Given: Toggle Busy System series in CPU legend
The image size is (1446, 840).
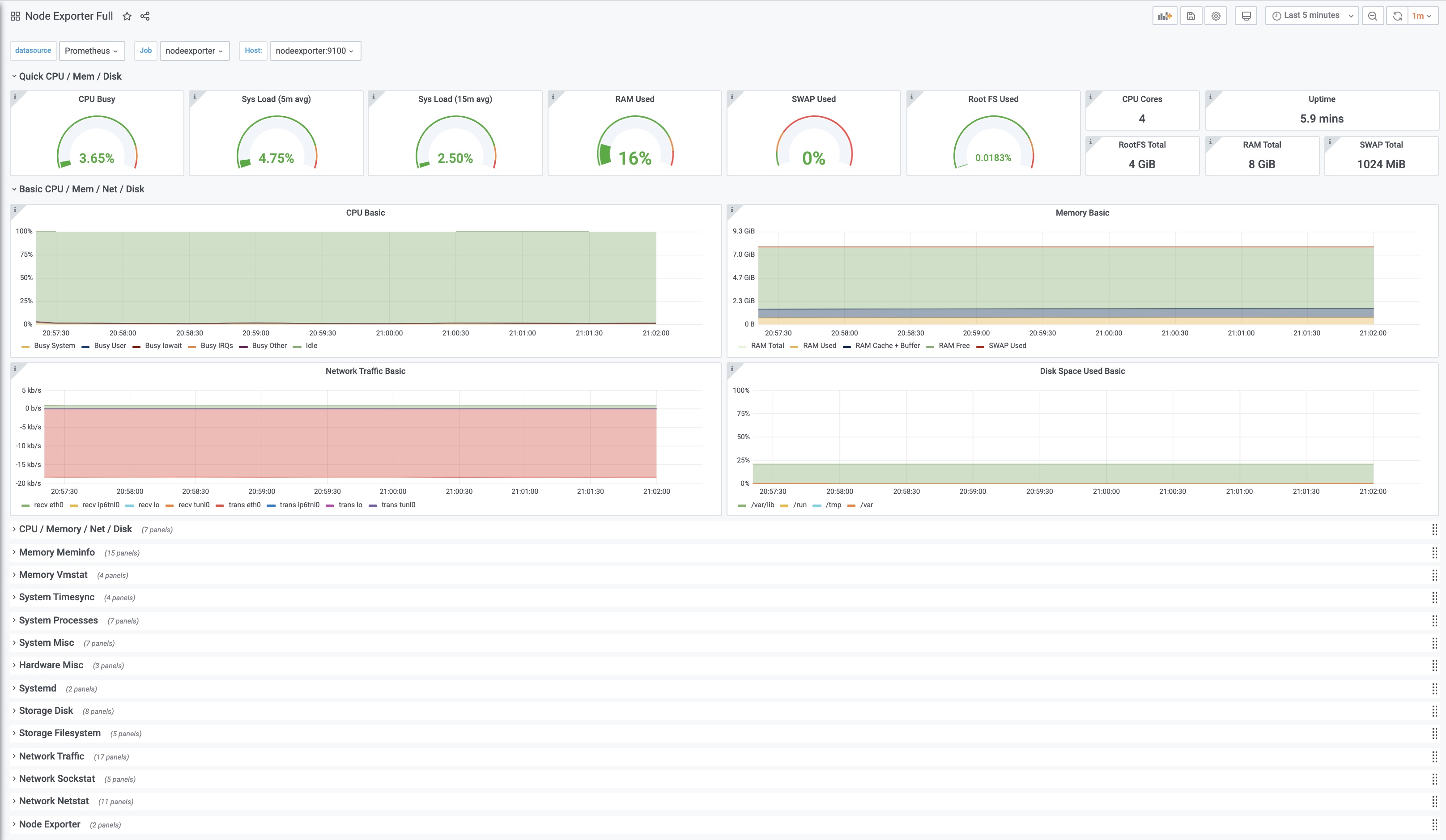Looking at the screenshot, I should [x=54, y=346].
